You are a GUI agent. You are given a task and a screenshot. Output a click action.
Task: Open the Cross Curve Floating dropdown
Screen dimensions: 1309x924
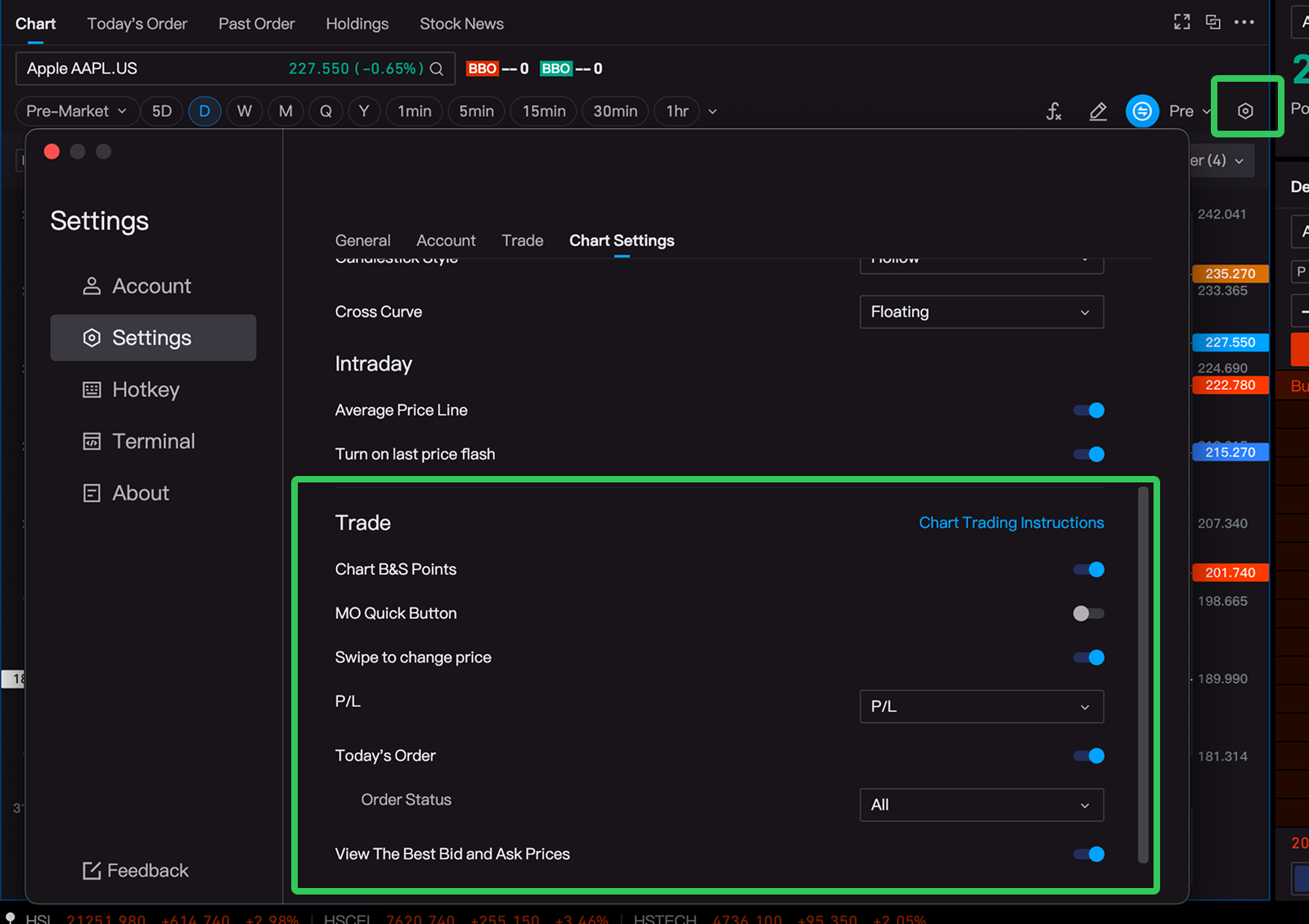(x=981, y=312)
